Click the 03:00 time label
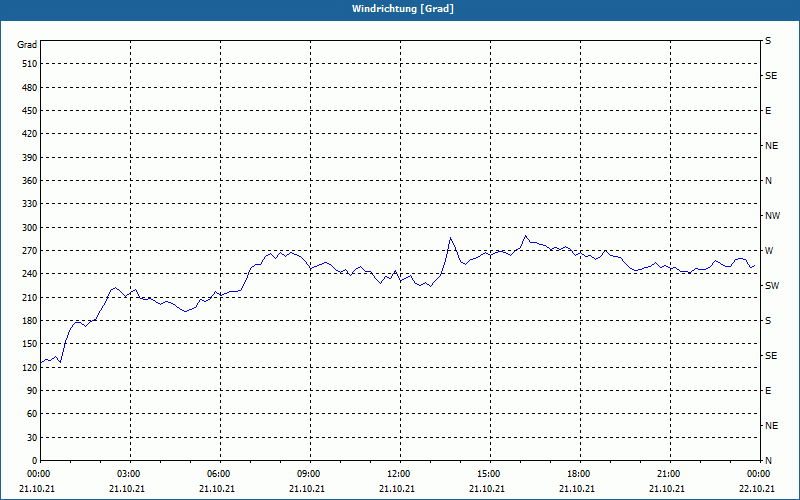 (x=129, y=474)
